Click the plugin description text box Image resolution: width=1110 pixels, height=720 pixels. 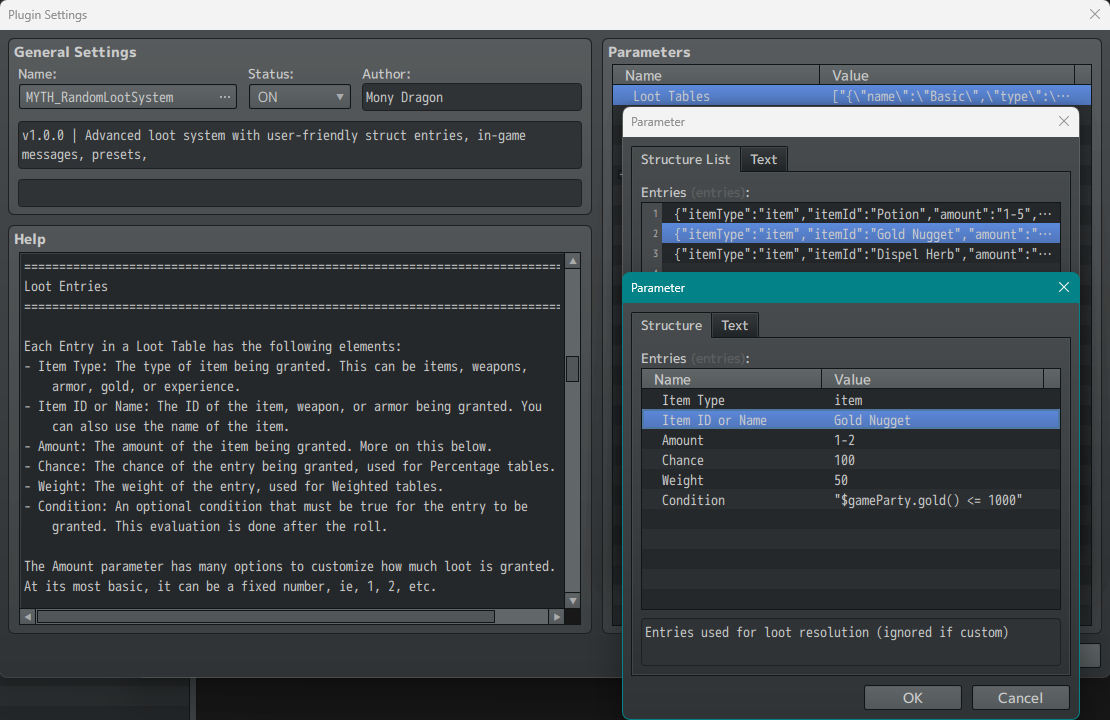[x=299, y=145]
